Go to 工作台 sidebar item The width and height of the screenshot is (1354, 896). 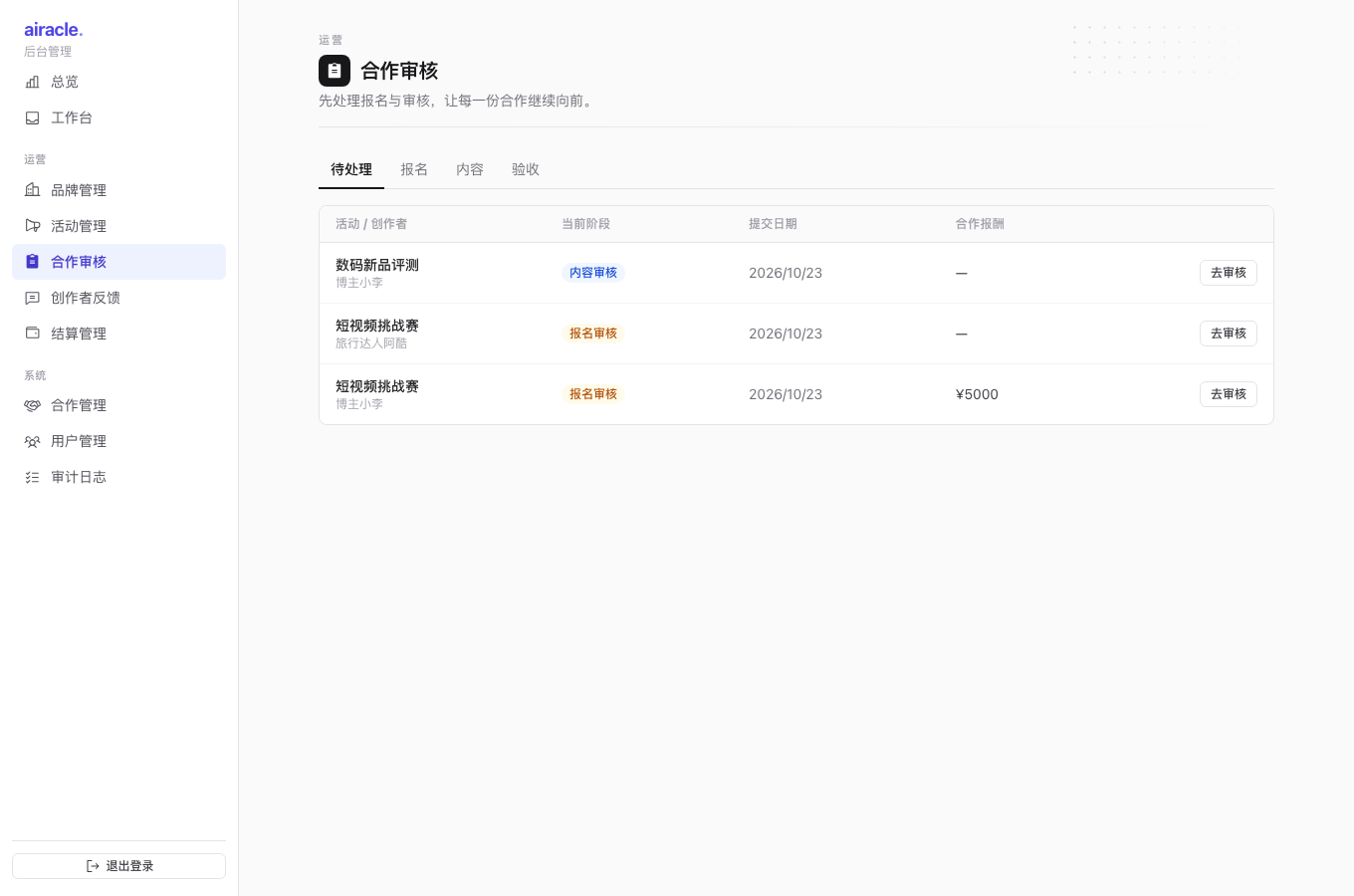coord(118,117)
